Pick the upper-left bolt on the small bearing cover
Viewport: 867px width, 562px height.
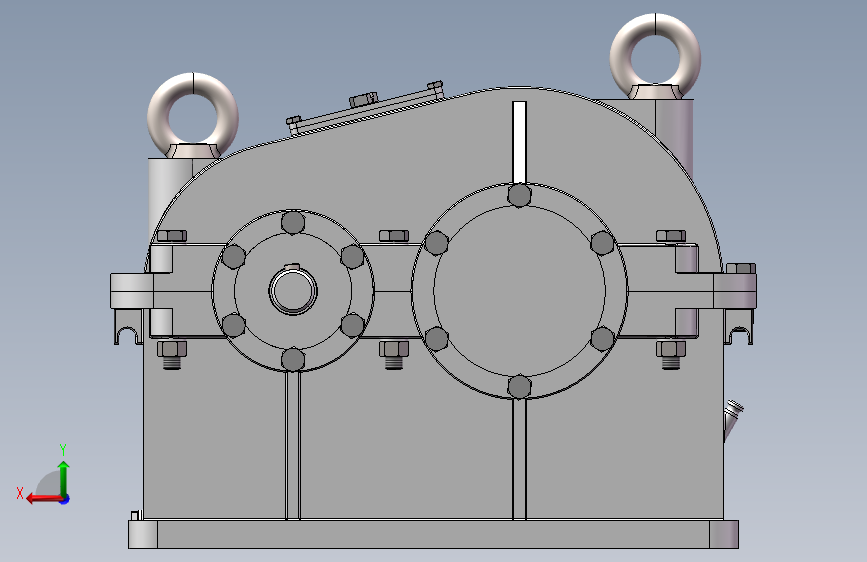tap(233, 257)
